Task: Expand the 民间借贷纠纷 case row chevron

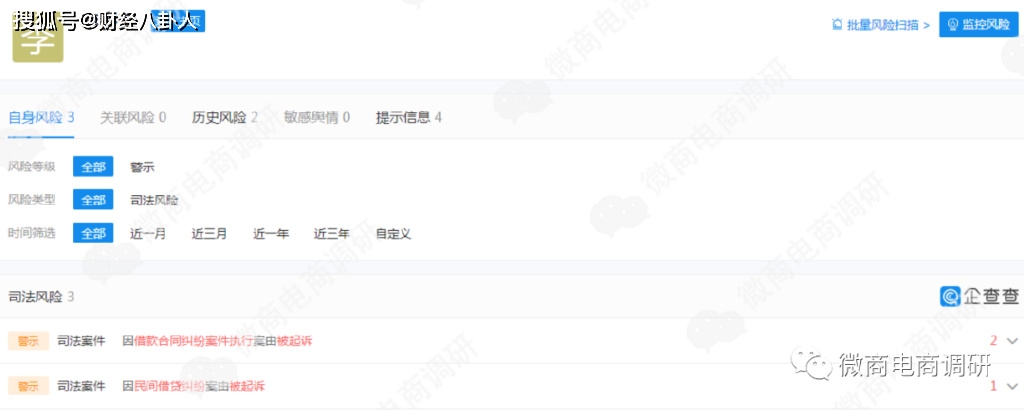Action: [x=1013, y=386]
